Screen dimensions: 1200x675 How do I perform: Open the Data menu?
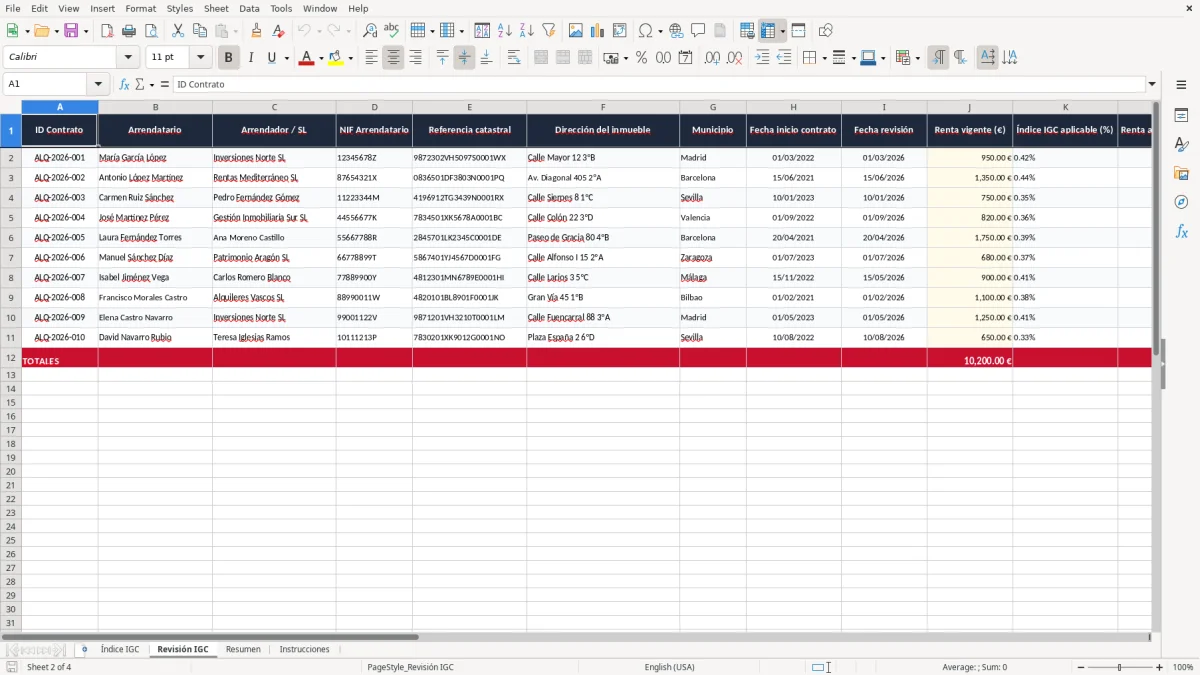pos(249,8)
